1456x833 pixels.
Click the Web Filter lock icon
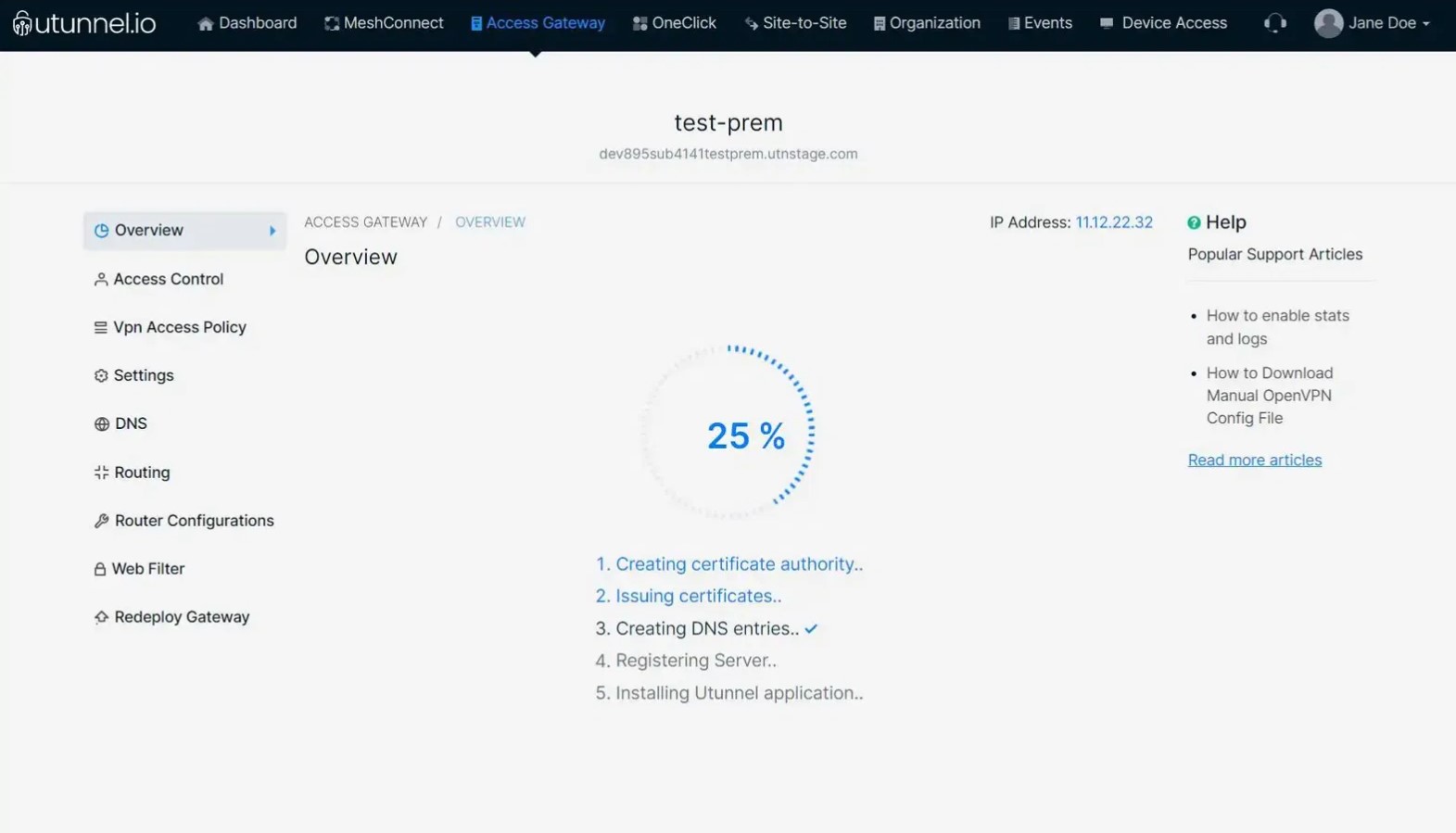[100, 569]
